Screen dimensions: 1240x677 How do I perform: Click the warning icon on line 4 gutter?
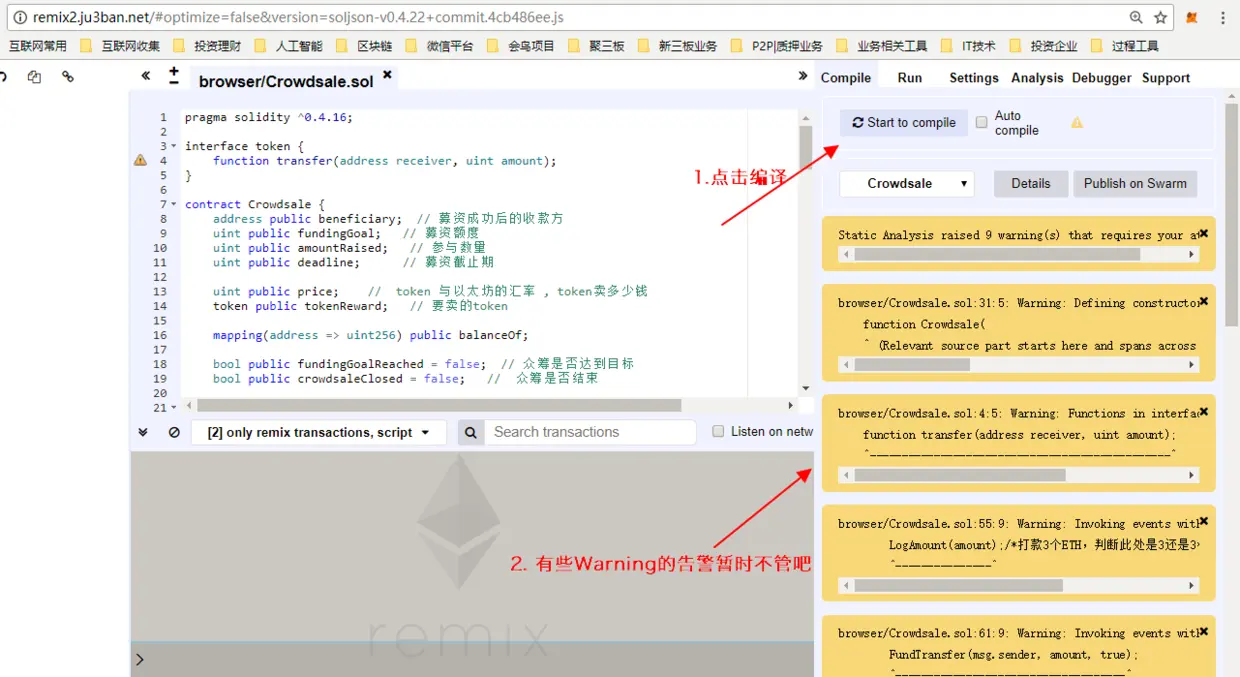140,160
